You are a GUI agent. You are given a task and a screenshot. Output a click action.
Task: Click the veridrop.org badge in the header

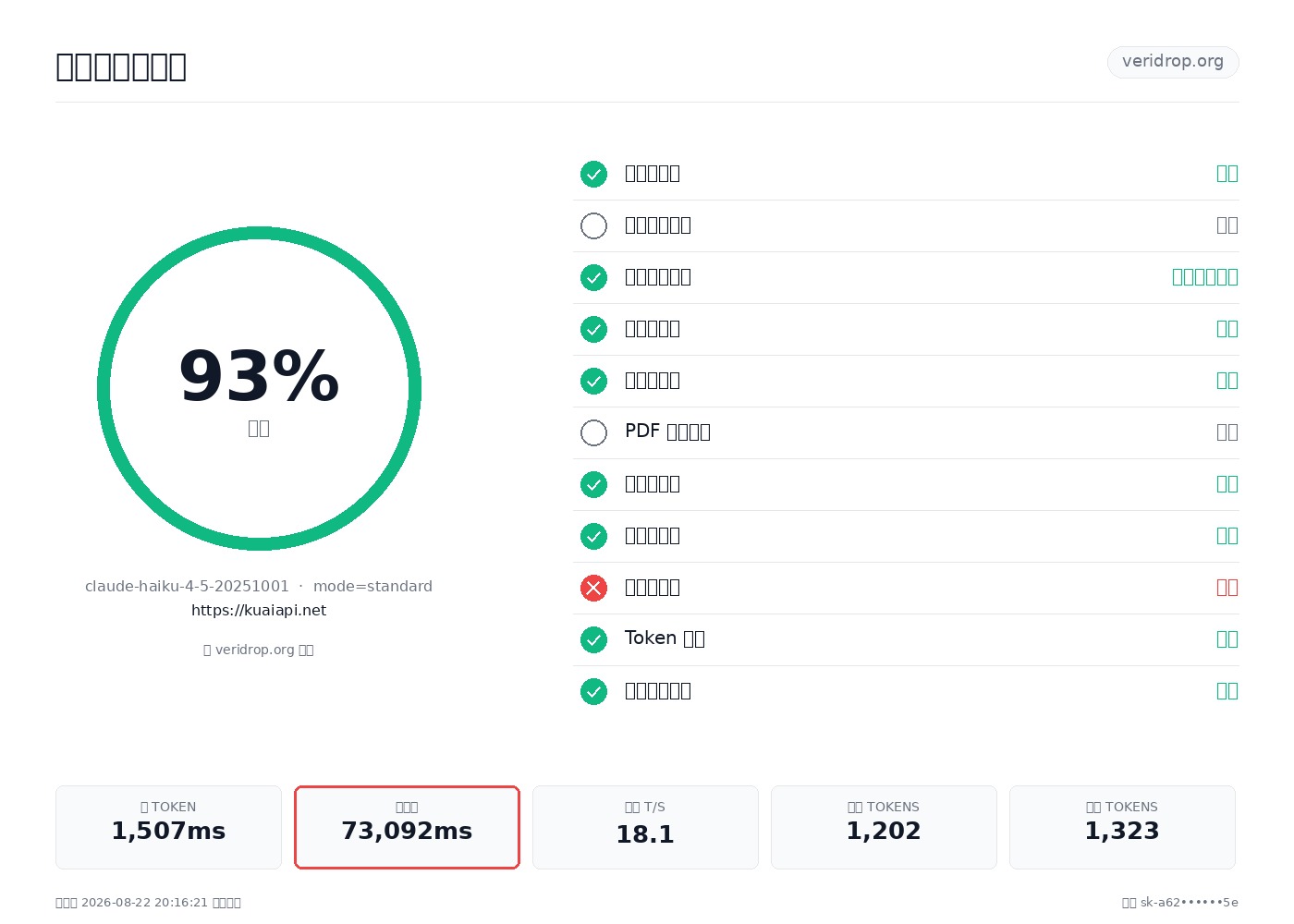point(1173,62)
